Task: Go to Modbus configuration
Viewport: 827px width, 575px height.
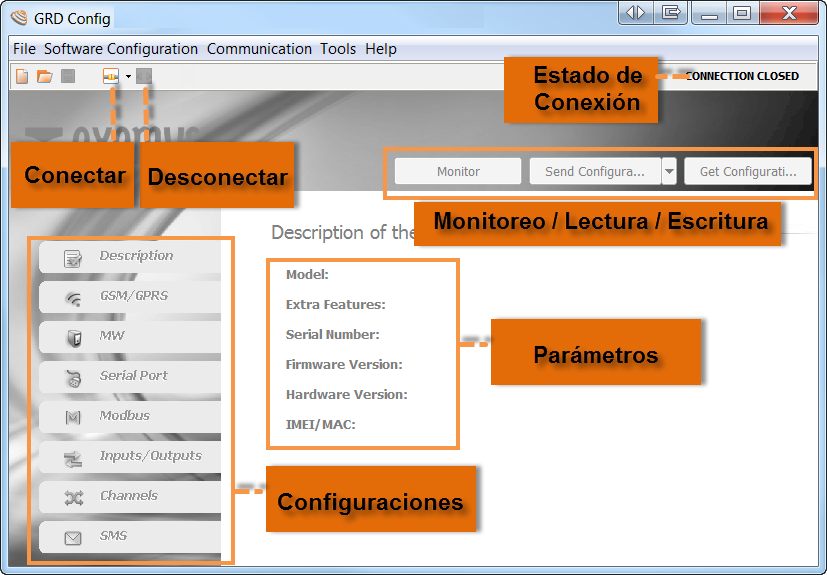Action: click(130, 416)
